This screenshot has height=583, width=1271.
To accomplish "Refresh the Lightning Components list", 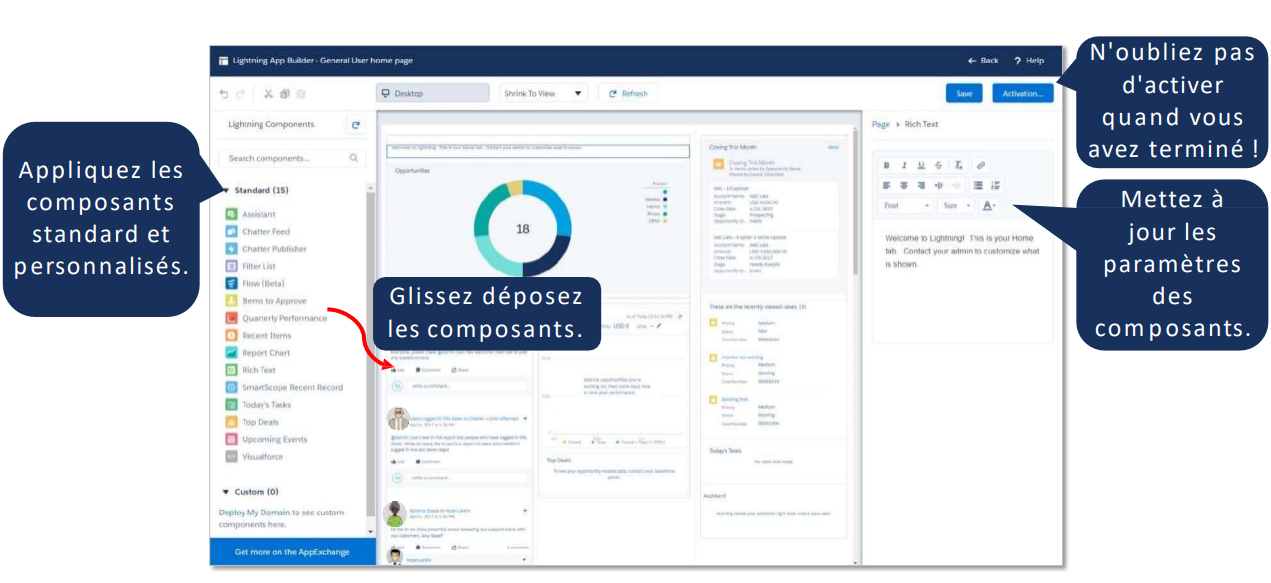I will coord(355,125).
